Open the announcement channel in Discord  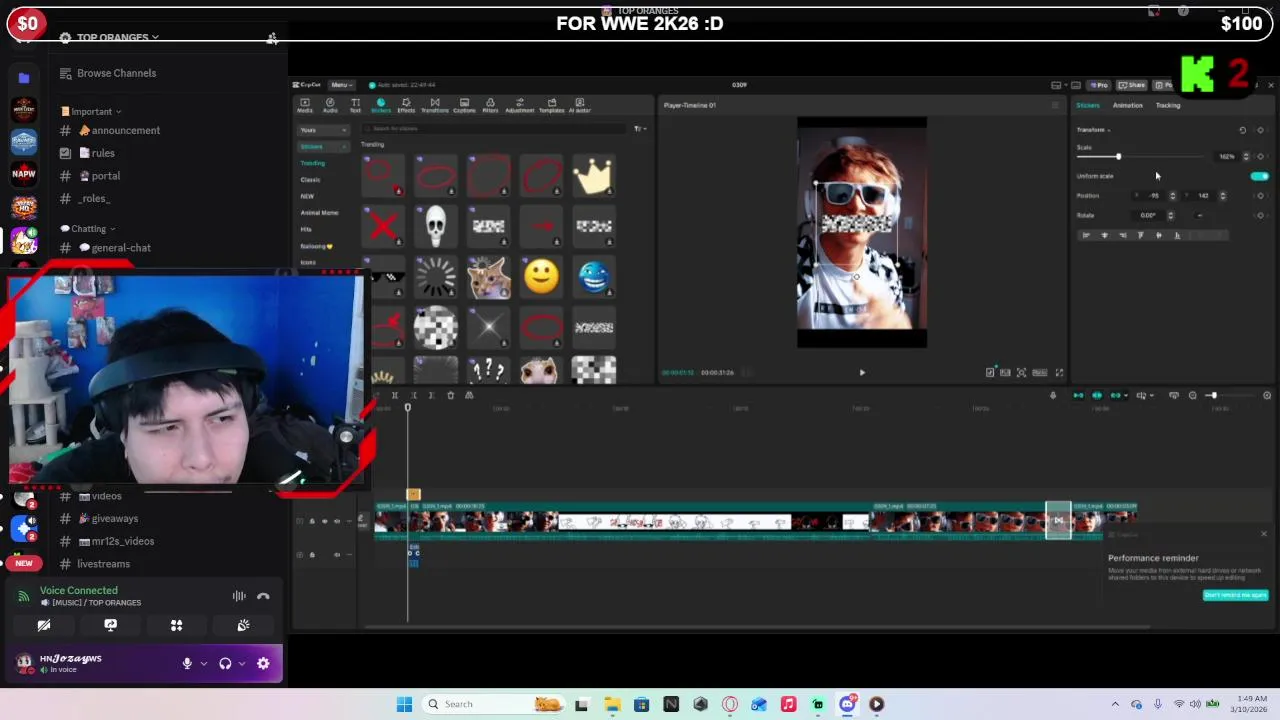(125, 130)
